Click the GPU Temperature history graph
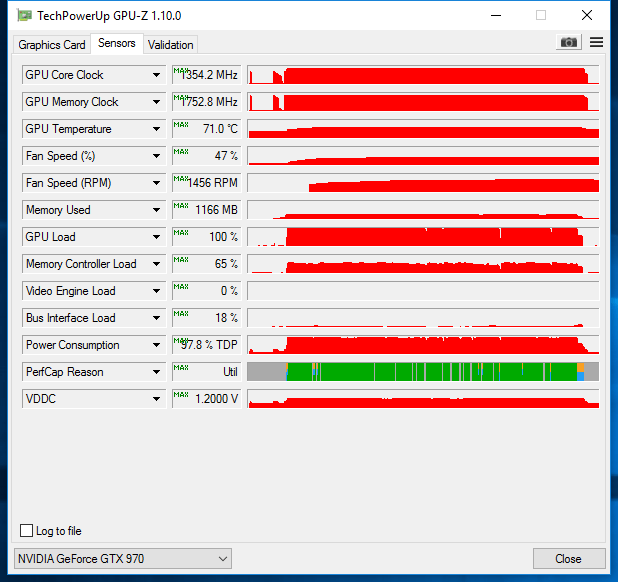The image size is (618, 582). pos(422,129)
